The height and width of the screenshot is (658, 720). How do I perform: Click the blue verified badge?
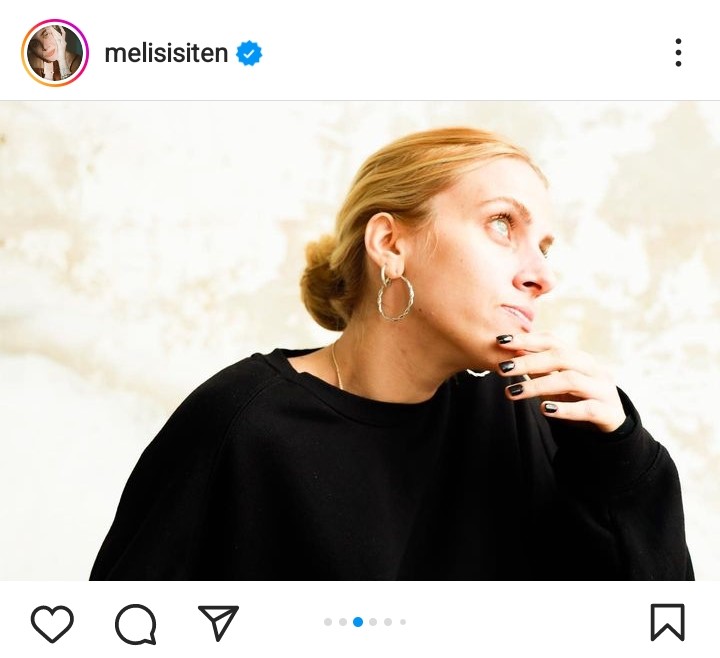click(249, 54)
